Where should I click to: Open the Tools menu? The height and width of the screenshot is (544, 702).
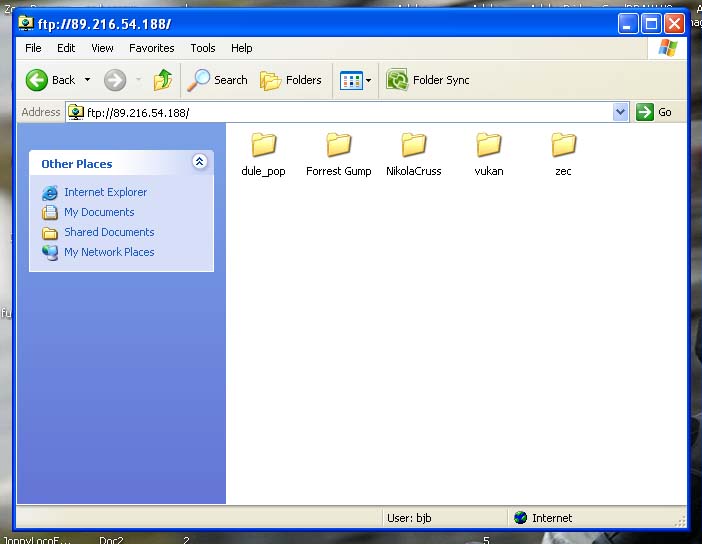click(x=203, y=48)
